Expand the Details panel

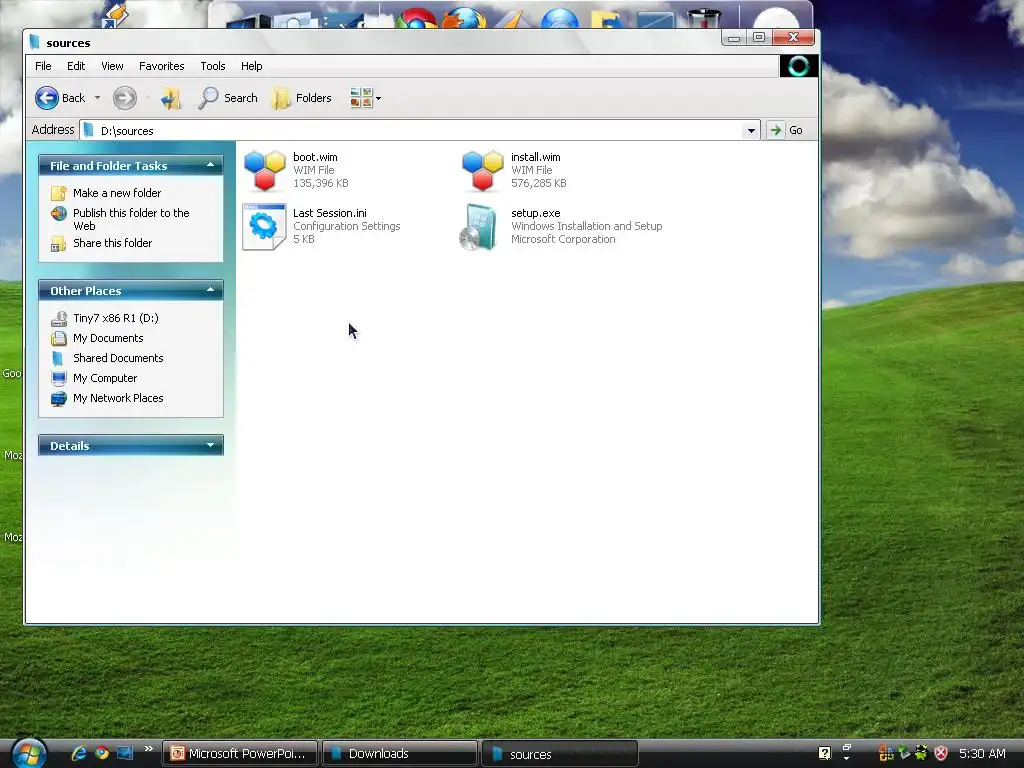210,445
